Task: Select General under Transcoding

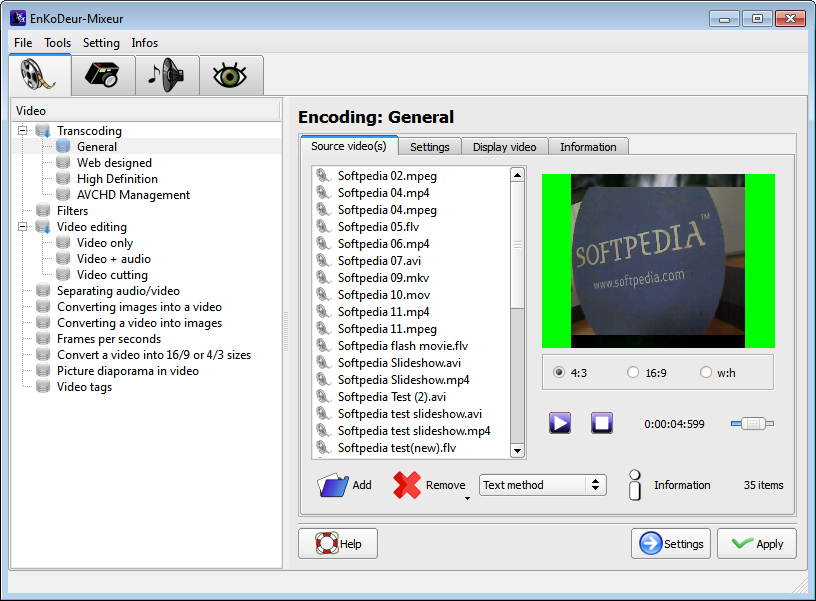Action: (x=97, y=147)
